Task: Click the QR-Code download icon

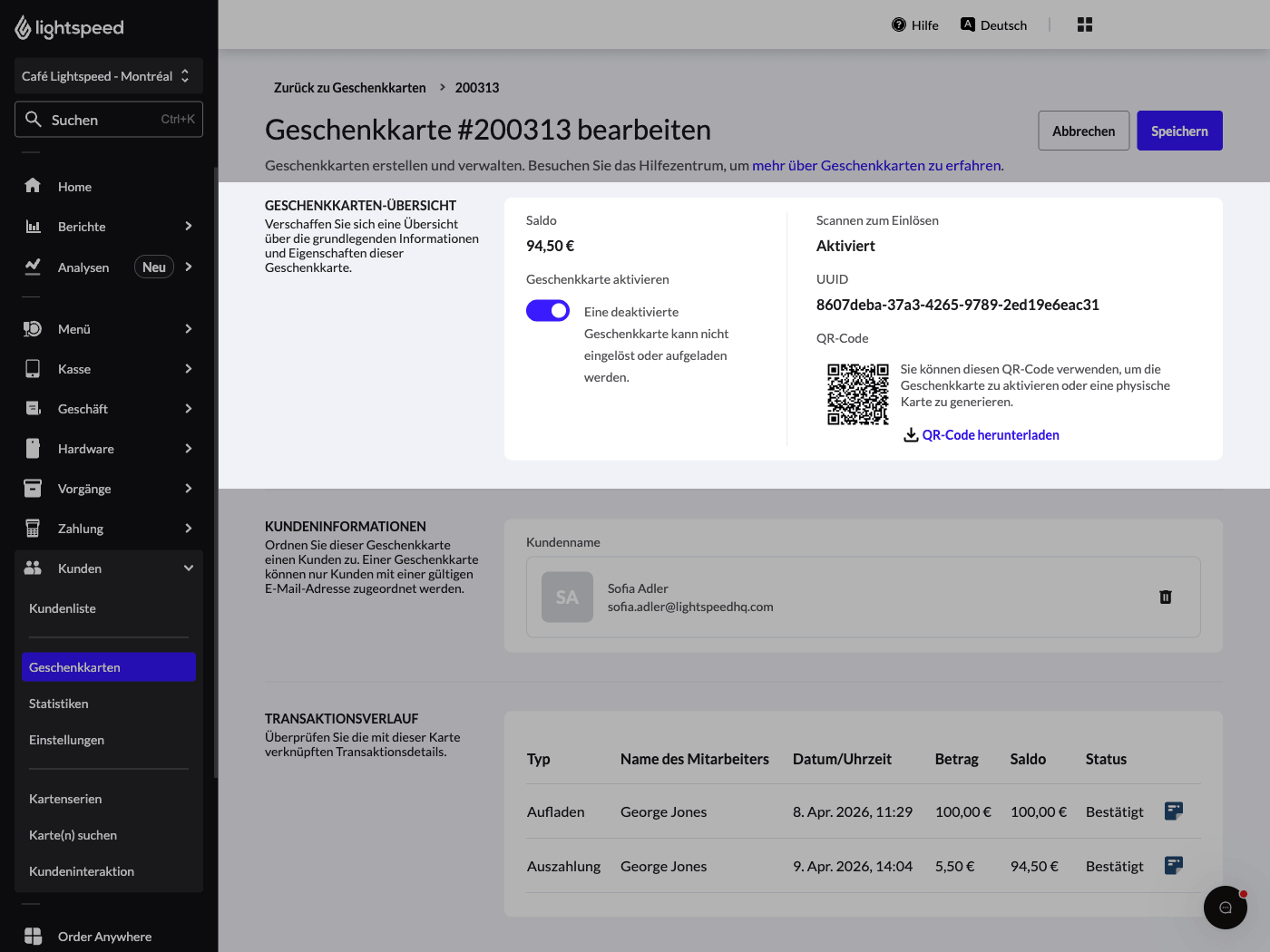Action: pos(911,435)
